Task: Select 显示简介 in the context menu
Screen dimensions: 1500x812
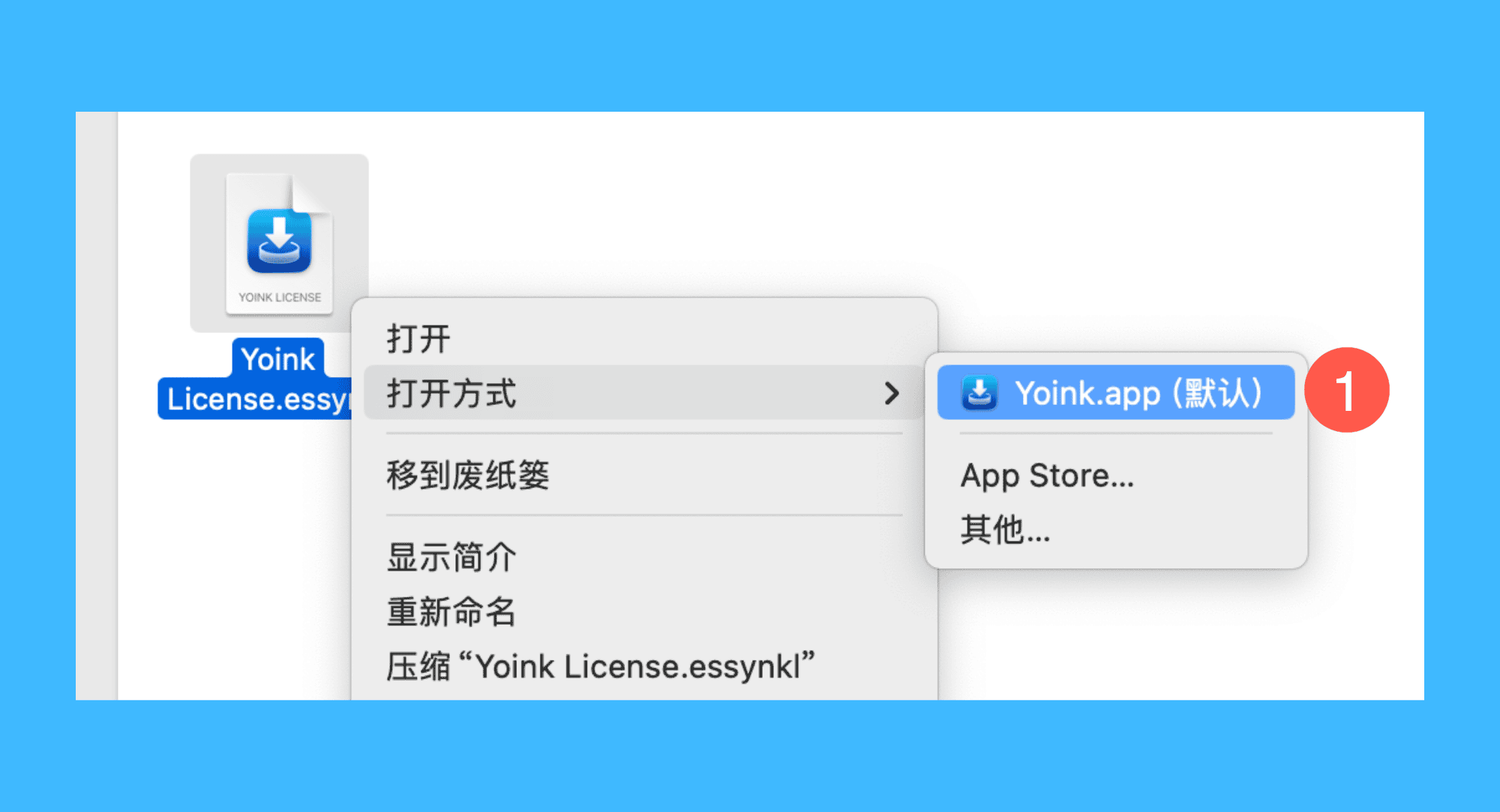Action: (643, 557)
